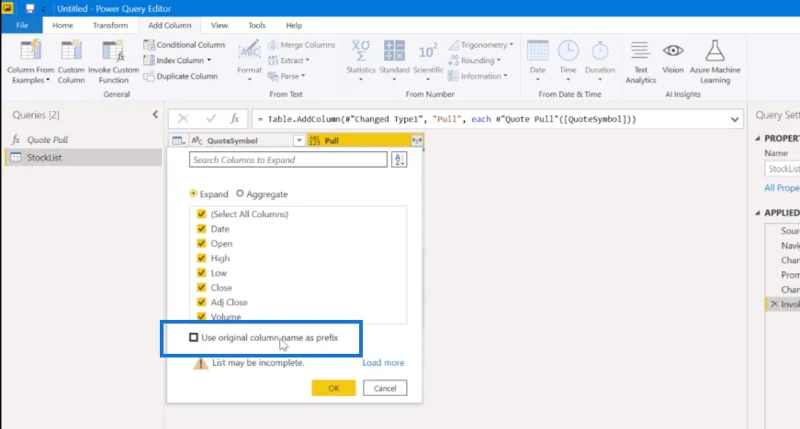Open Standard number operations
The height and width of the screenshot is (429, 800).
[x=394, y=61]
